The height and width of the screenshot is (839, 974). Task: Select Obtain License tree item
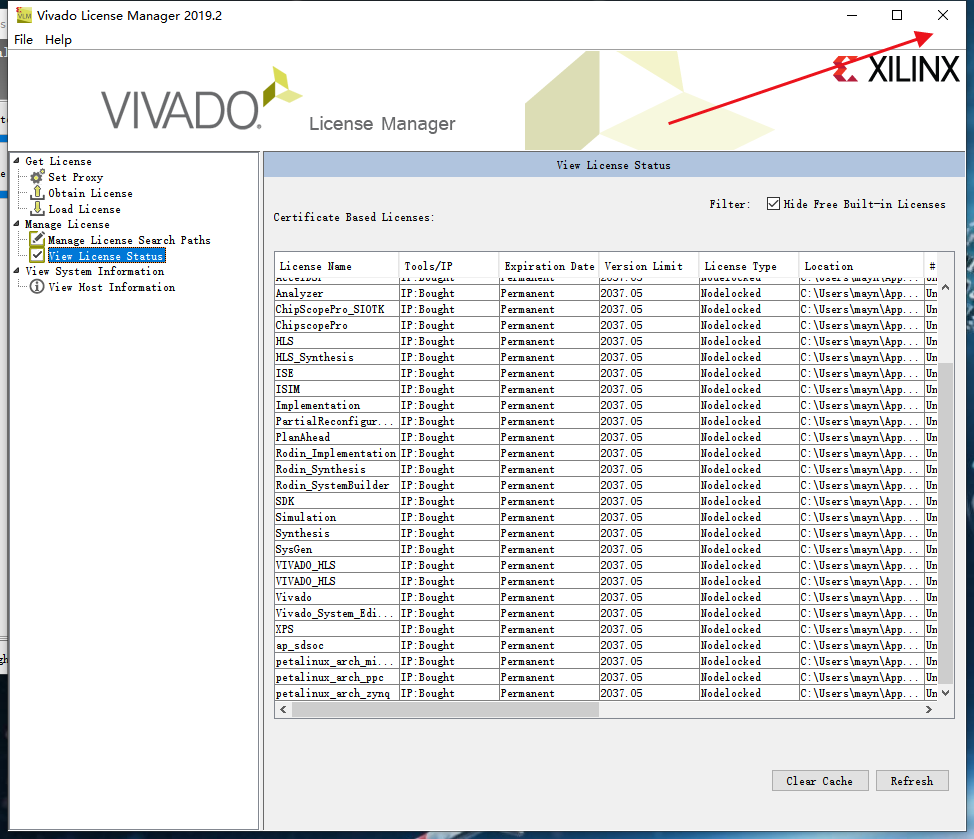pyautogui.click(x=91, y=193)
